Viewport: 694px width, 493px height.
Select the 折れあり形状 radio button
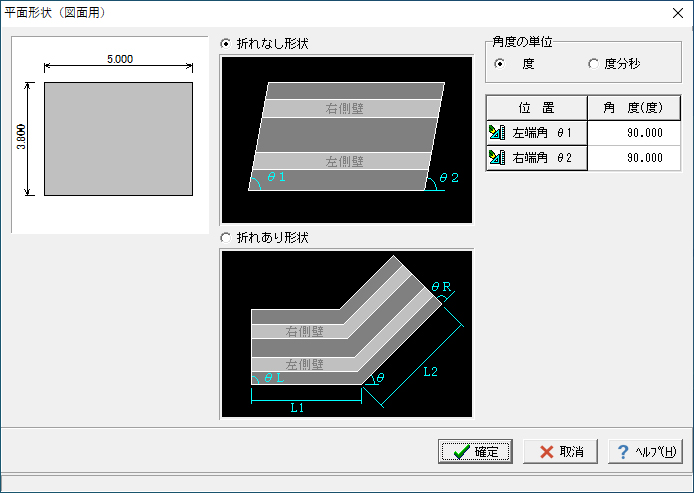coord(226,238)
